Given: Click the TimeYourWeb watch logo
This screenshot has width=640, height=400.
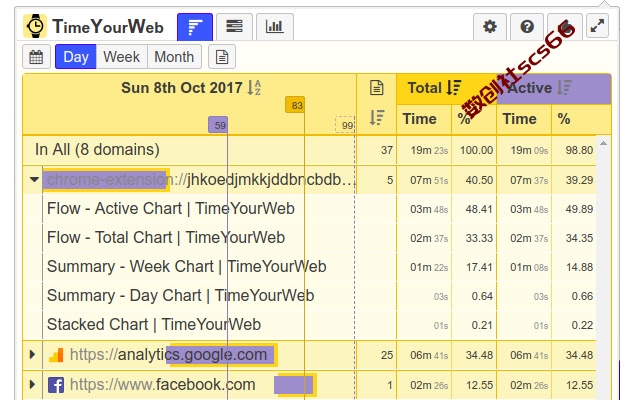Looking at the screenshot, I should [35, 26].
